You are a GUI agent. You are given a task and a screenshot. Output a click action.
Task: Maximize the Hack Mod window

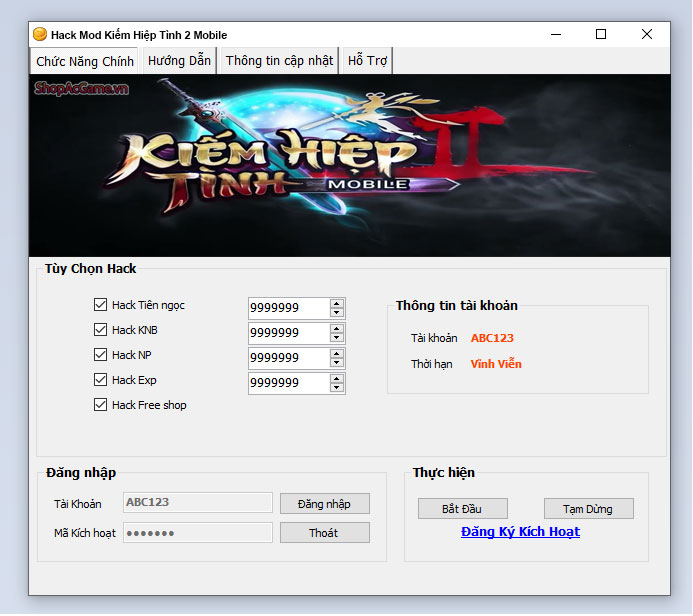pos(601,34)
